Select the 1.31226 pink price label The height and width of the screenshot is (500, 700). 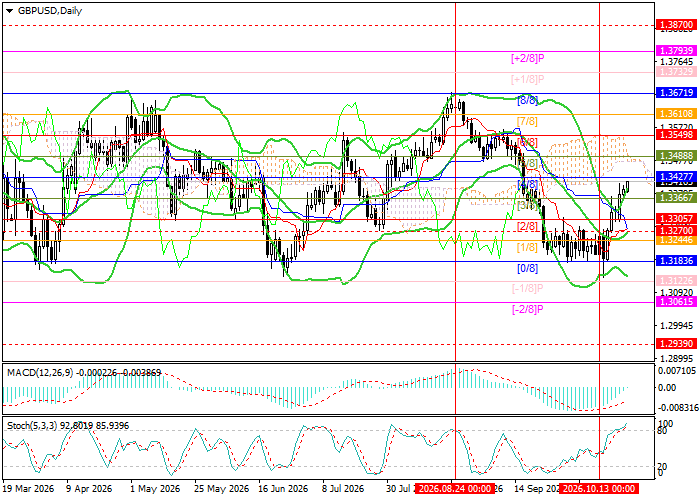677,281
